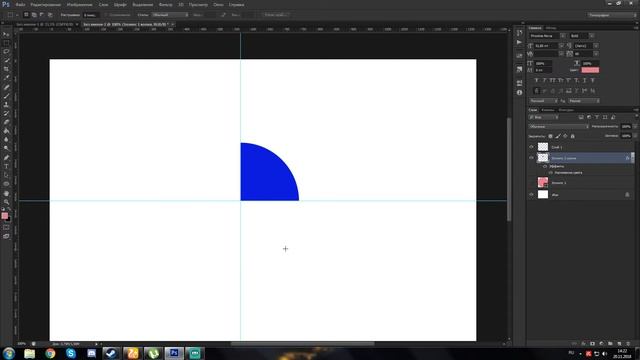Open the 3D menu
Image resolution: width=640 pixels, height=360 pixels.
[181, 5]
